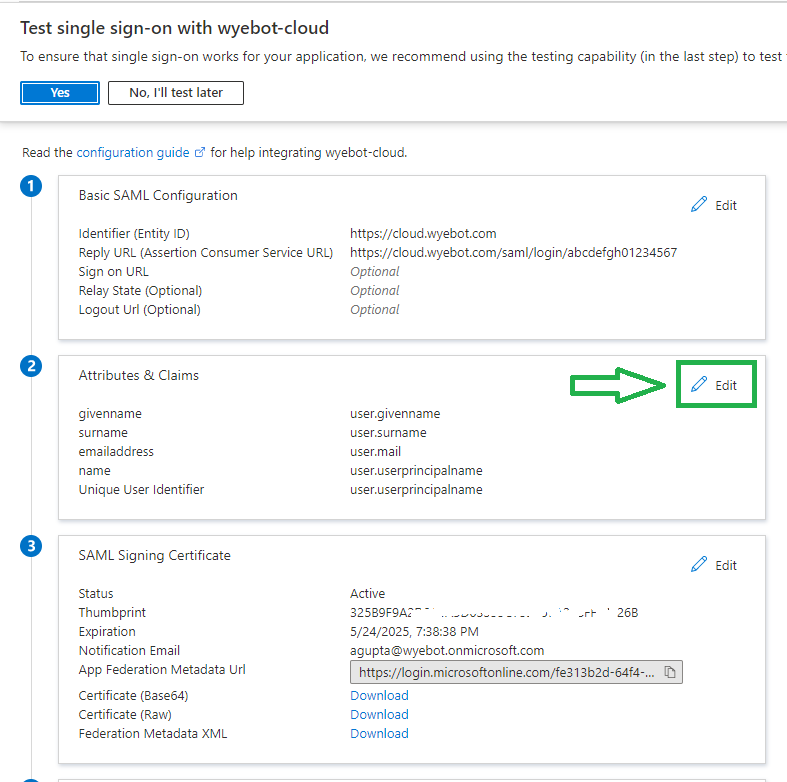
Task: Click pencil icon in SAML Signing Certificate
Action: (699, 564)
